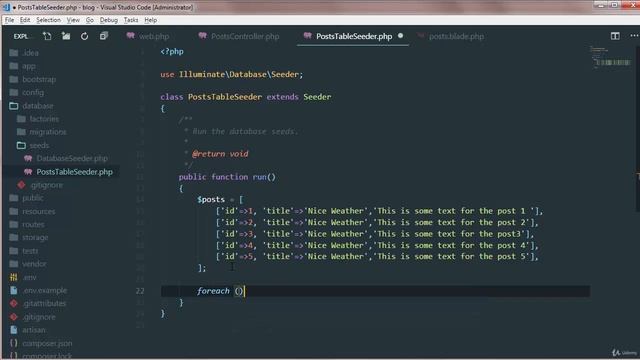Collapse all folders using collapse icon
The image size is (640, 360).
(x=104, y=36)
